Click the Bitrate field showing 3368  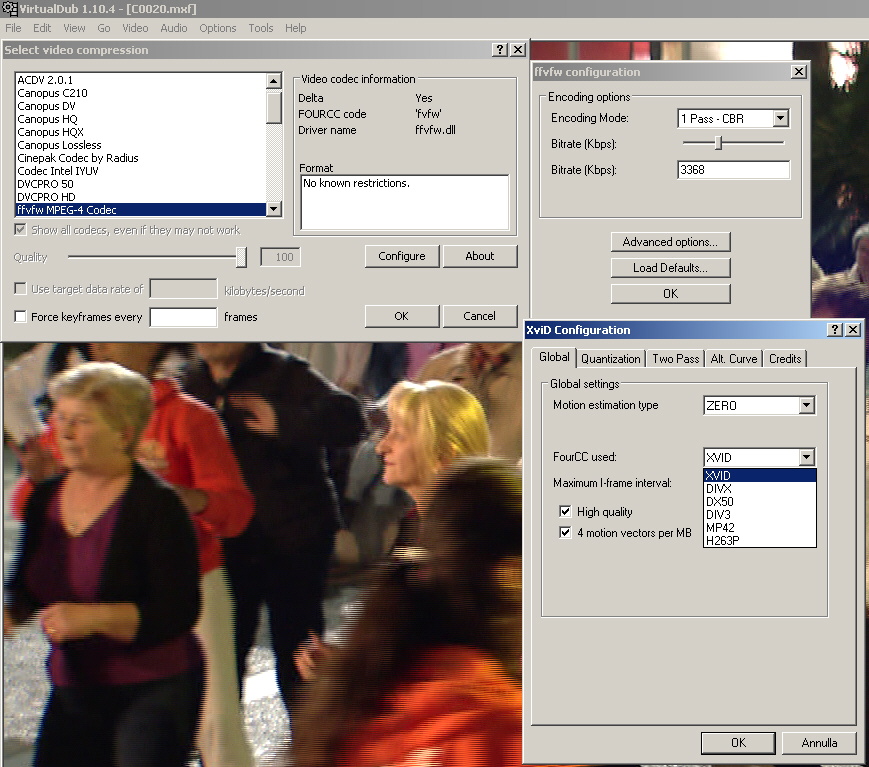coord(734,170)
